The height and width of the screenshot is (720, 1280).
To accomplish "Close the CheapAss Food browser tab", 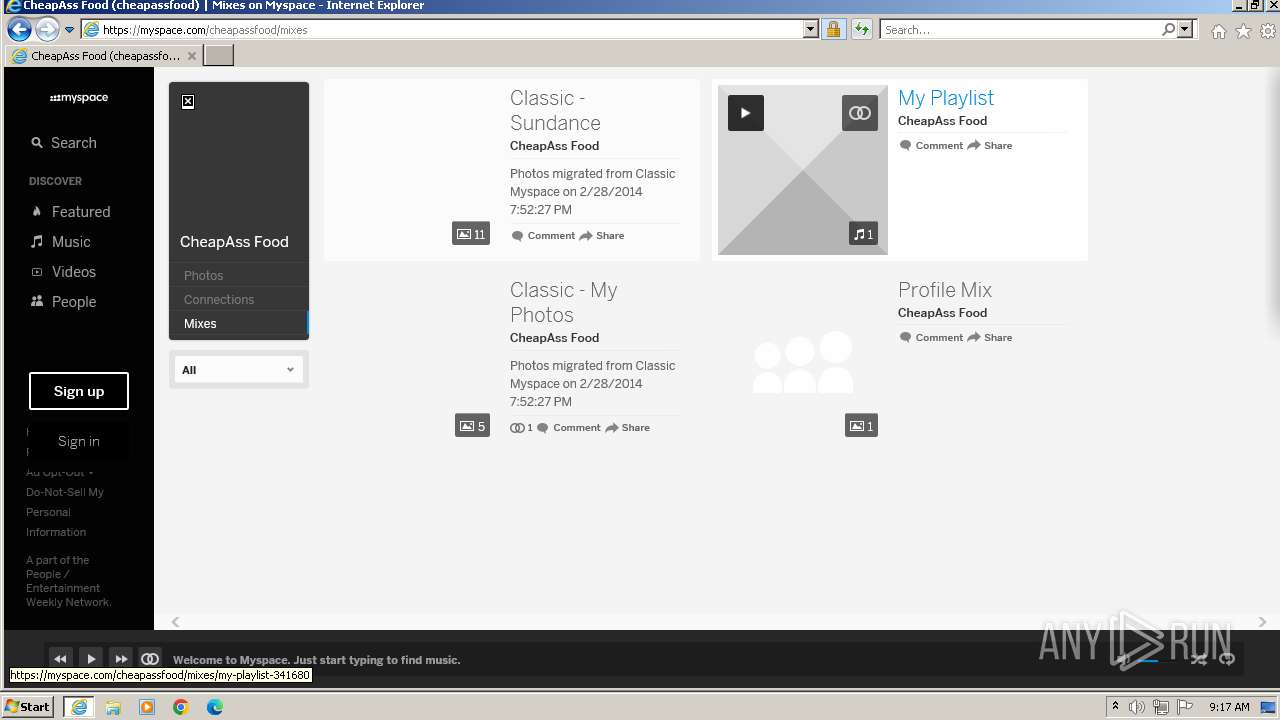I will (192, 56).
